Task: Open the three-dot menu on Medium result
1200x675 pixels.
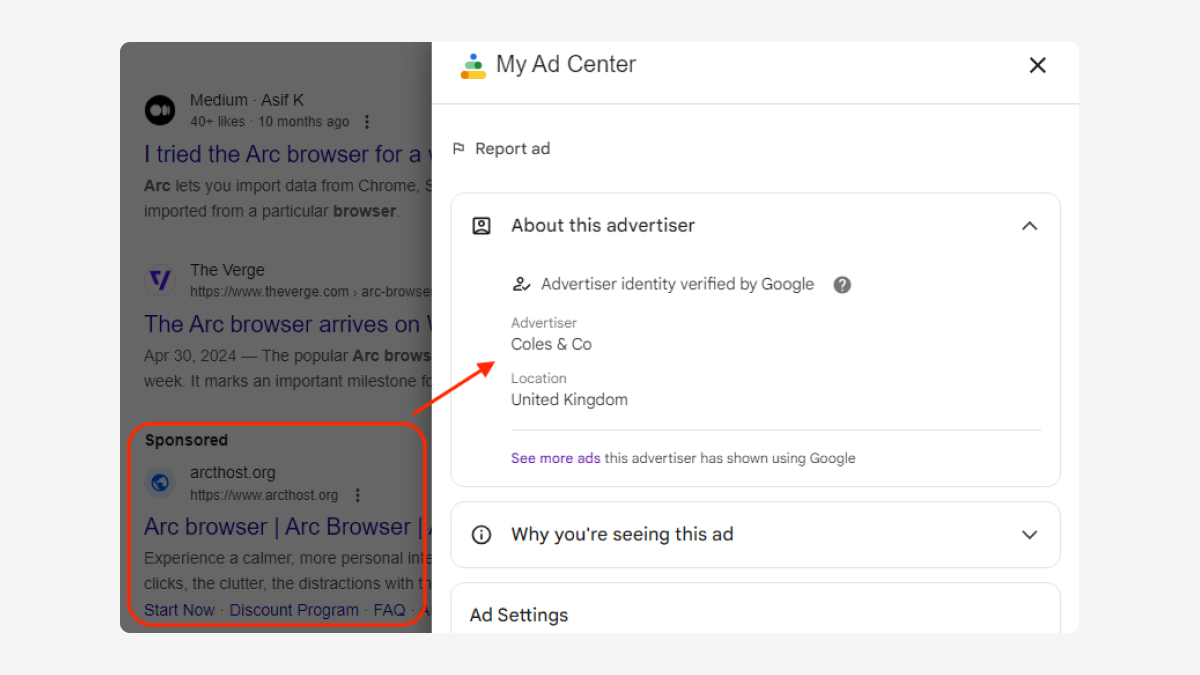Action: pos(366,122)
